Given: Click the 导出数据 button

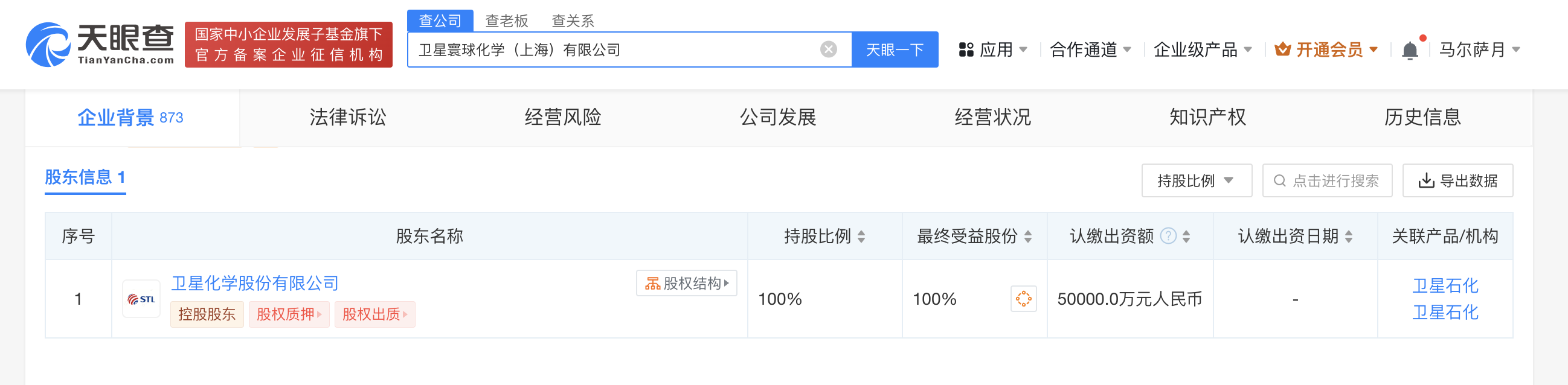Looking at the screenshot, I should point(1457,180).
